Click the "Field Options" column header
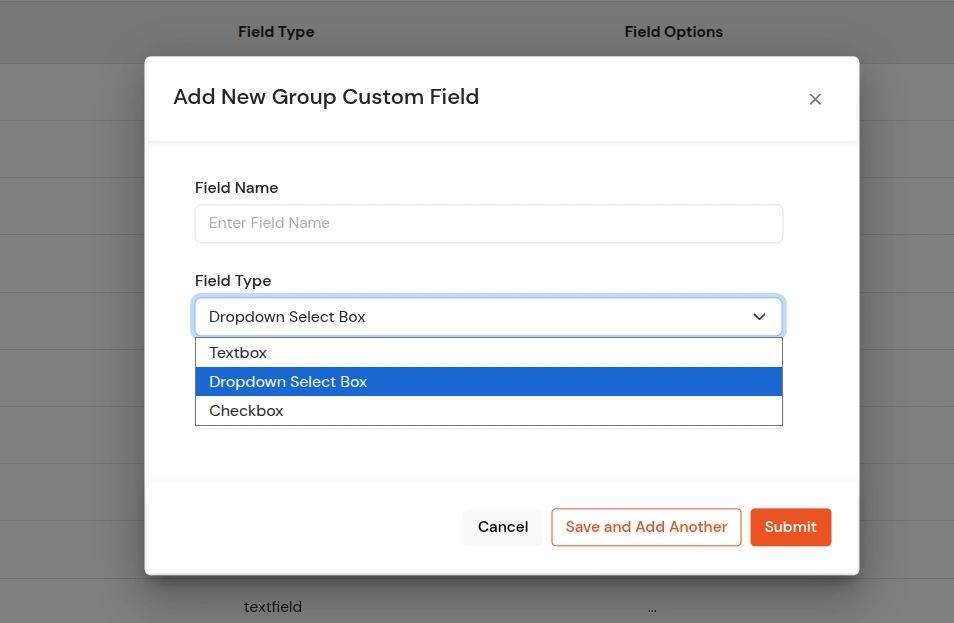The image size is (954, 623). [673, 31]
